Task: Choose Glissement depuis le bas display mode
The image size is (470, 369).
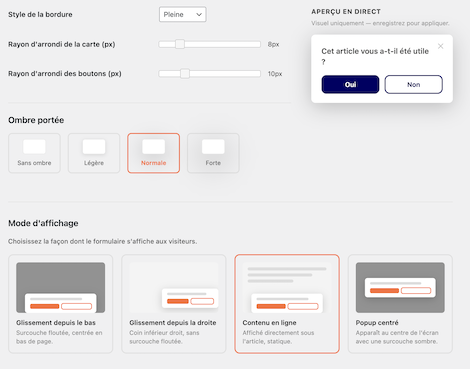Action: [x=61, y=304]
